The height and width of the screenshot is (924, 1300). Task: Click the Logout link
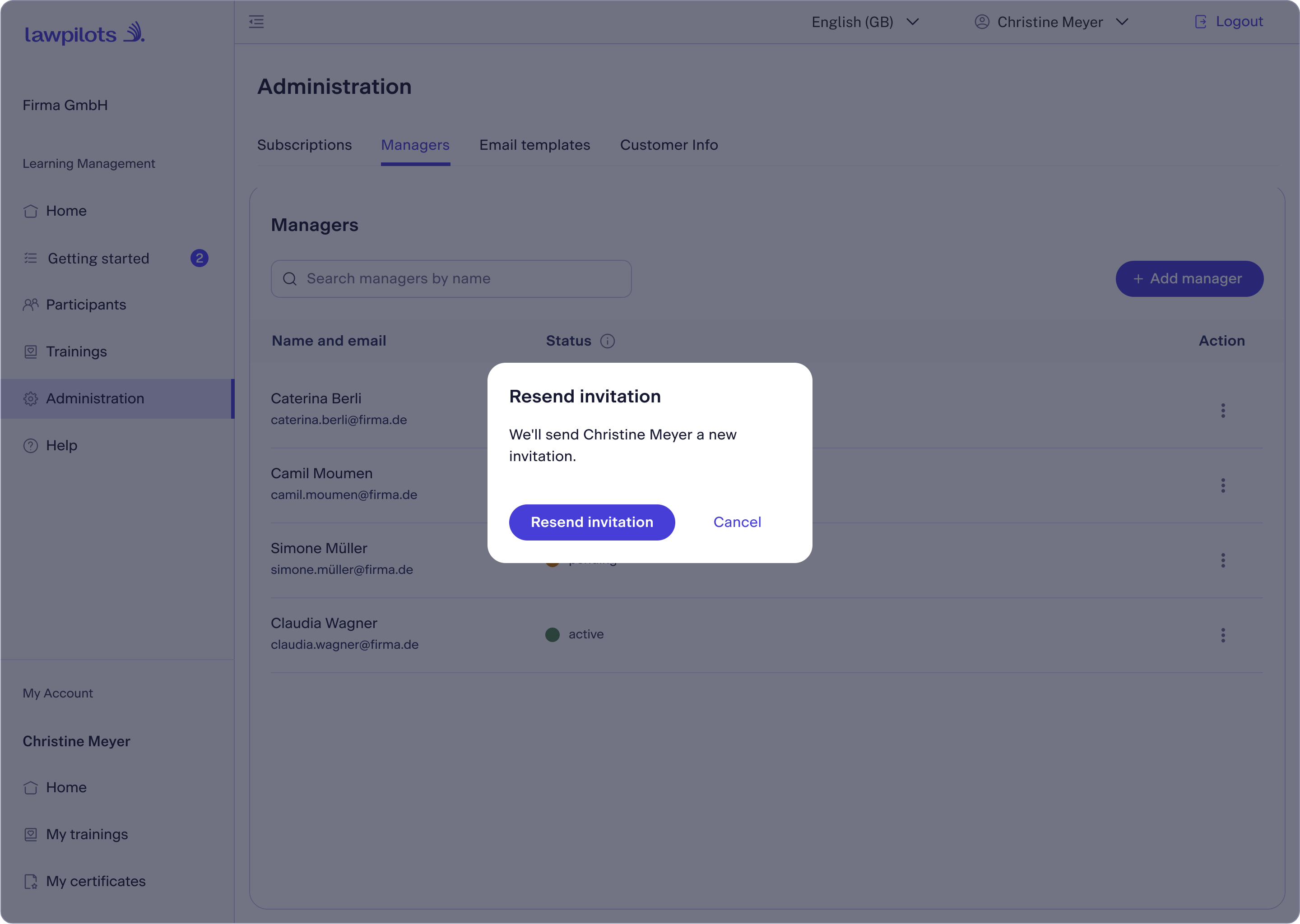1228,22
